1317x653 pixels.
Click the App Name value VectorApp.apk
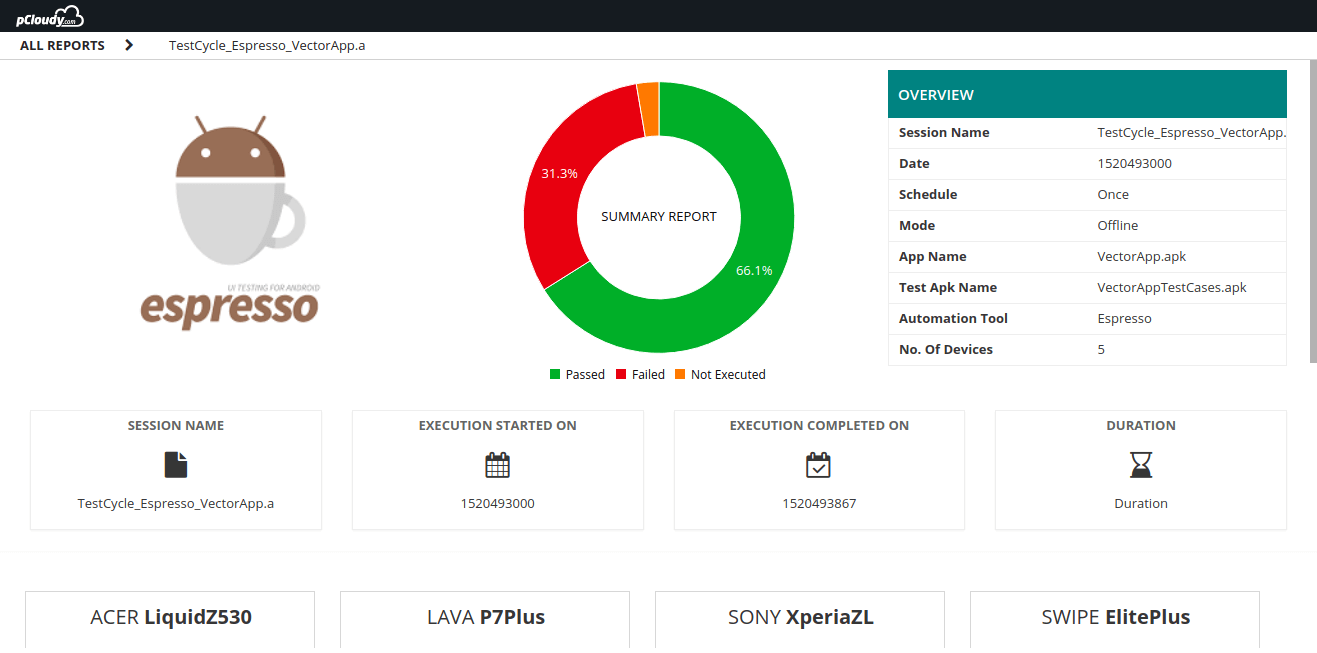(x=1141, y=256)
